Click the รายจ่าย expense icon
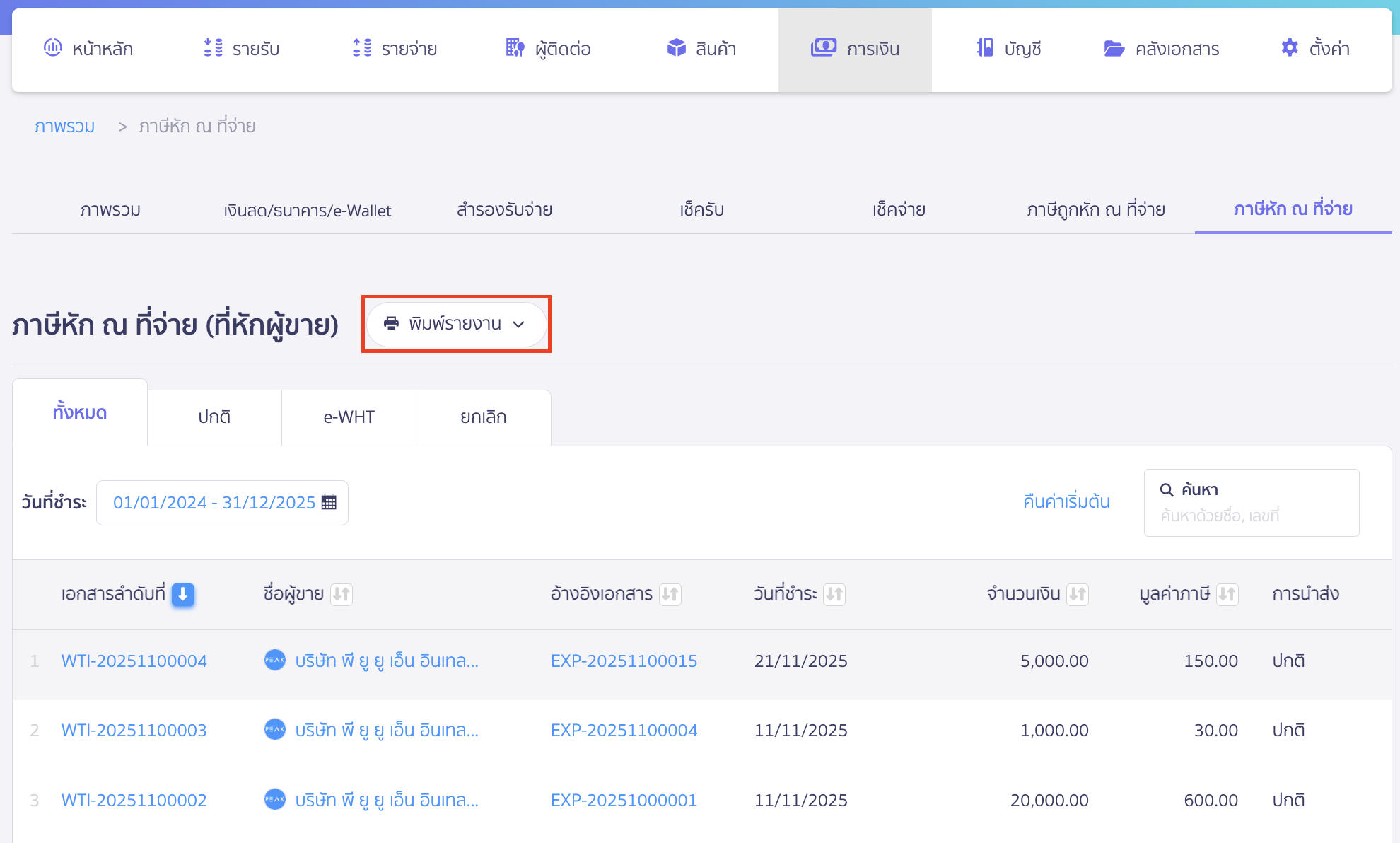This screenshot has width=1400, height=843. (362, 48)
